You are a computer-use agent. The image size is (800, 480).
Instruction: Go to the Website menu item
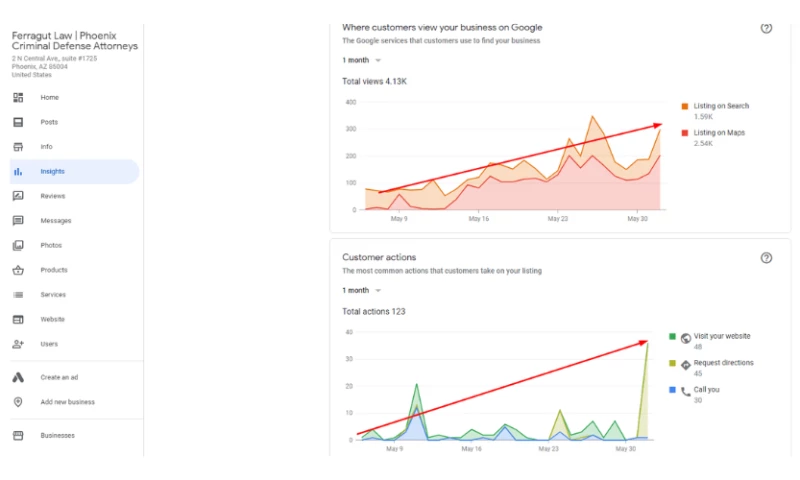click(52, 319)
